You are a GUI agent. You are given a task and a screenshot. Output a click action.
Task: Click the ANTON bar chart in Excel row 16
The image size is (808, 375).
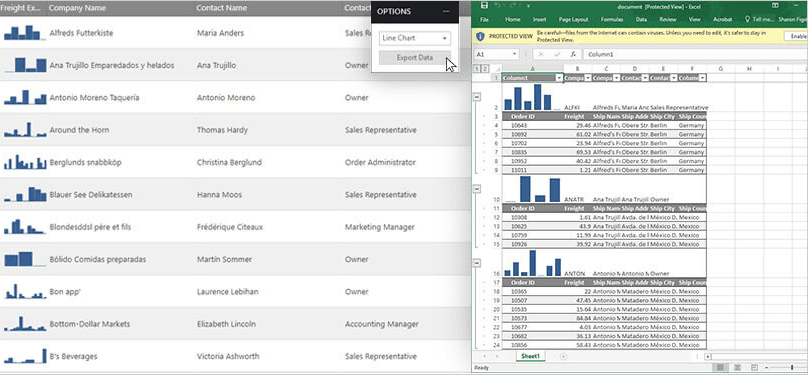[x=532, y=263]
